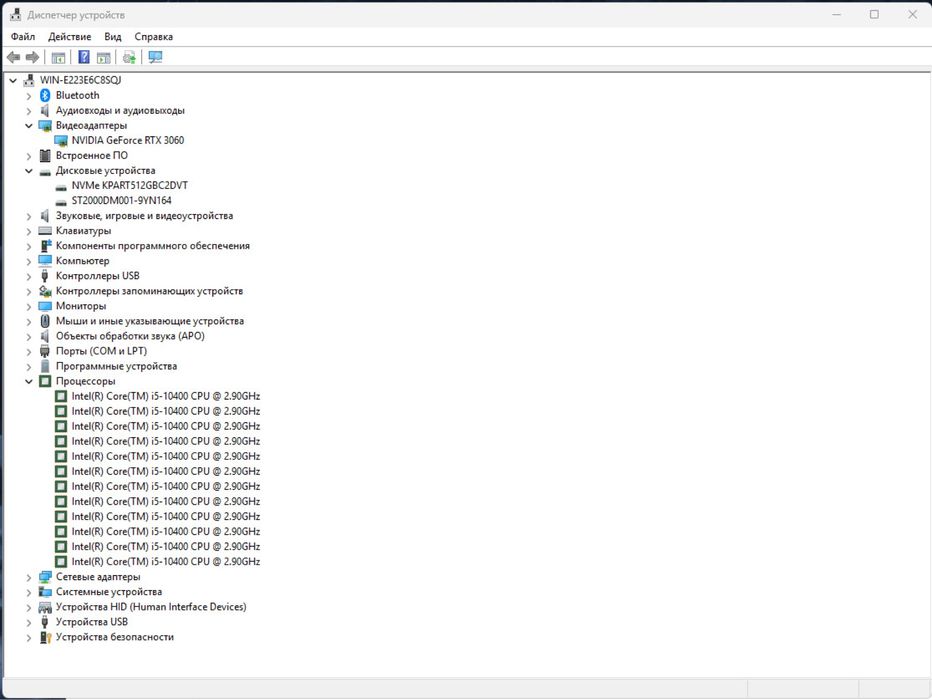
Task: Click the monitor icon beside Мониторы
Action: pos(45,306)
